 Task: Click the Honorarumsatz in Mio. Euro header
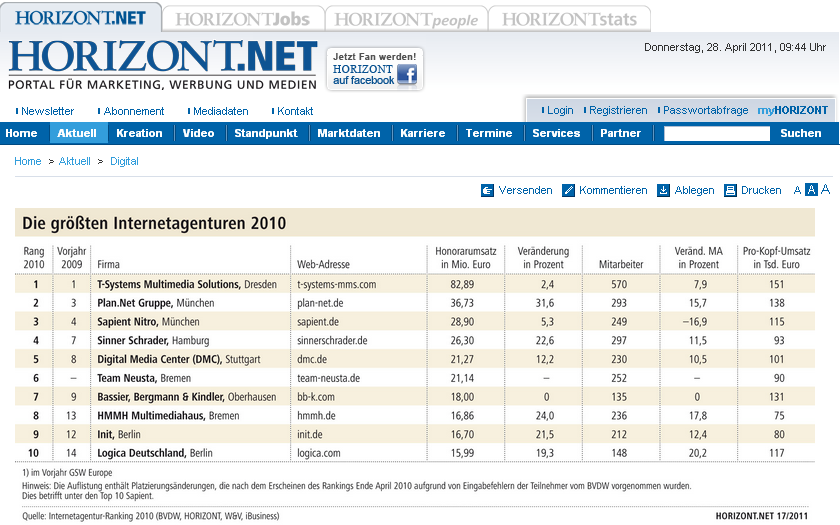(x=466, y=258)
